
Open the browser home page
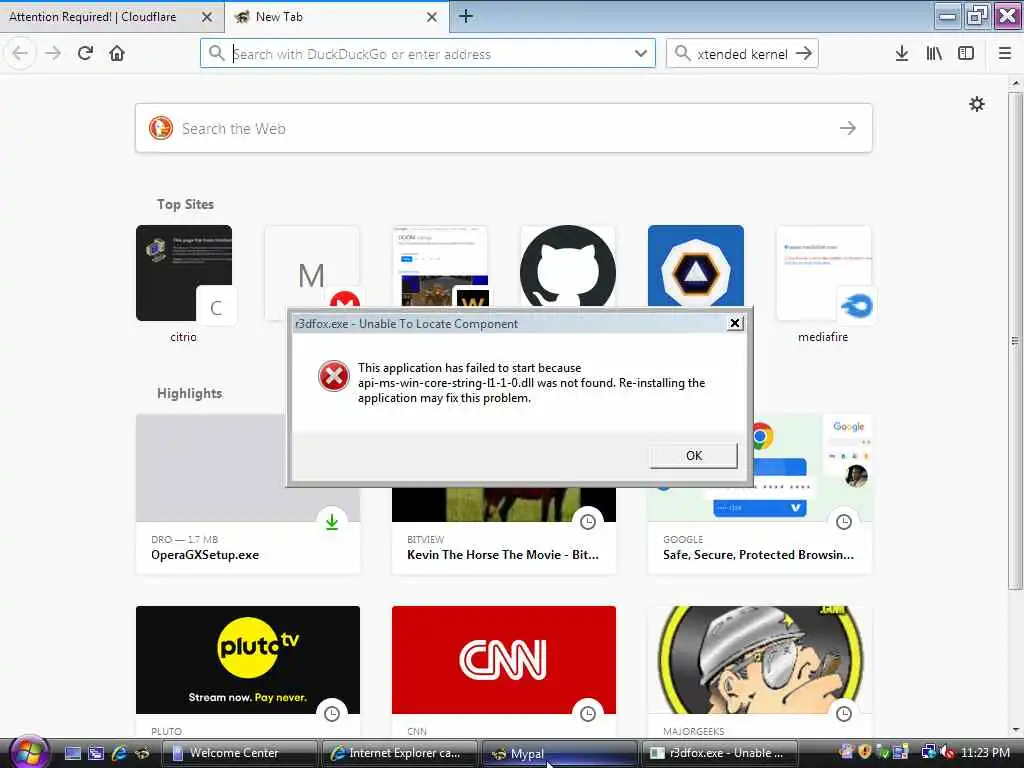coord(117,54)
